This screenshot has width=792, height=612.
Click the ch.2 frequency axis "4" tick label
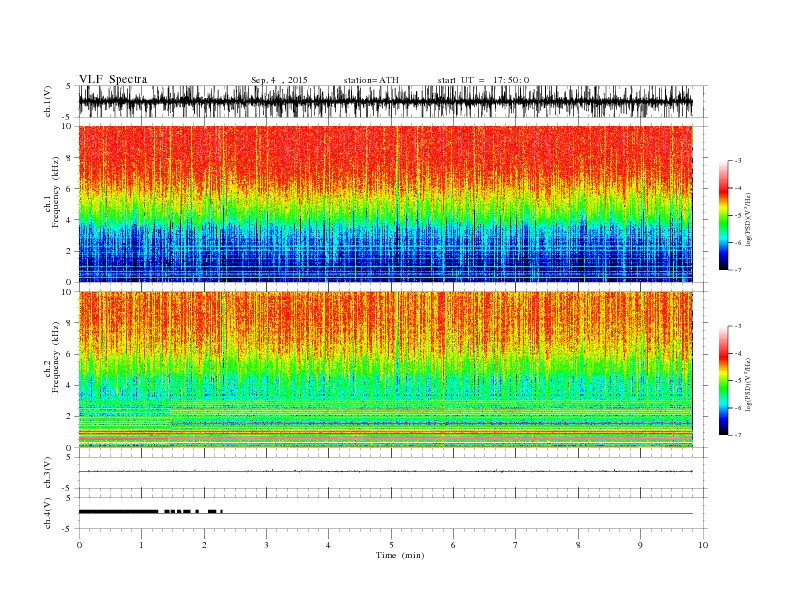[70, 386]
